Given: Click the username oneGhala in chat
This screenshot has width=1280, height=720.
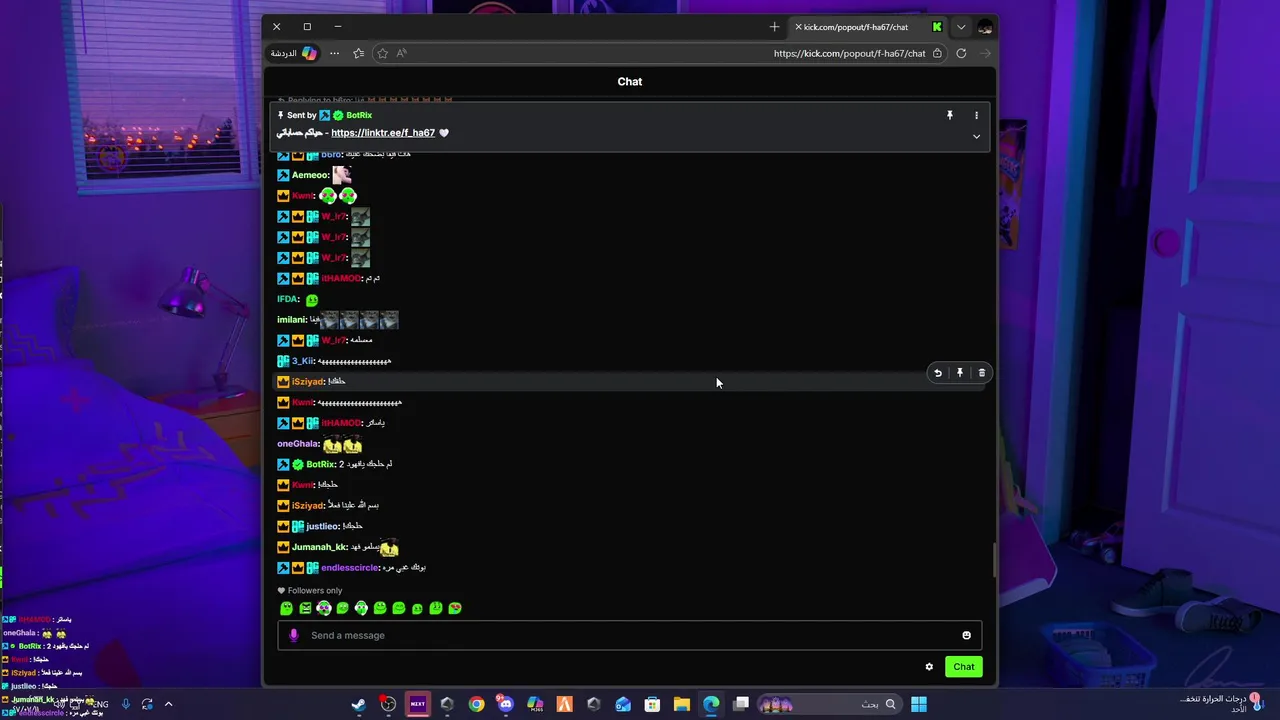Looking at the screenshot, I should pos(298,444).
